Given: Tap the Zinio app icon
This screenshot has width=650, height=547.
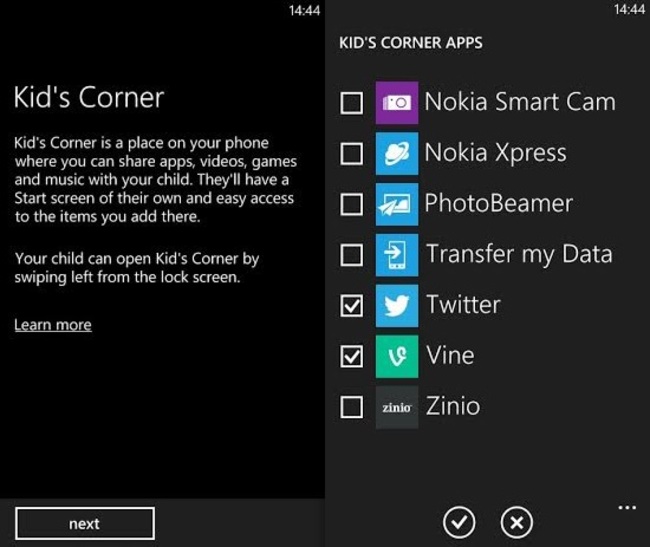Looking at the screenshot, I should [397, 407].
